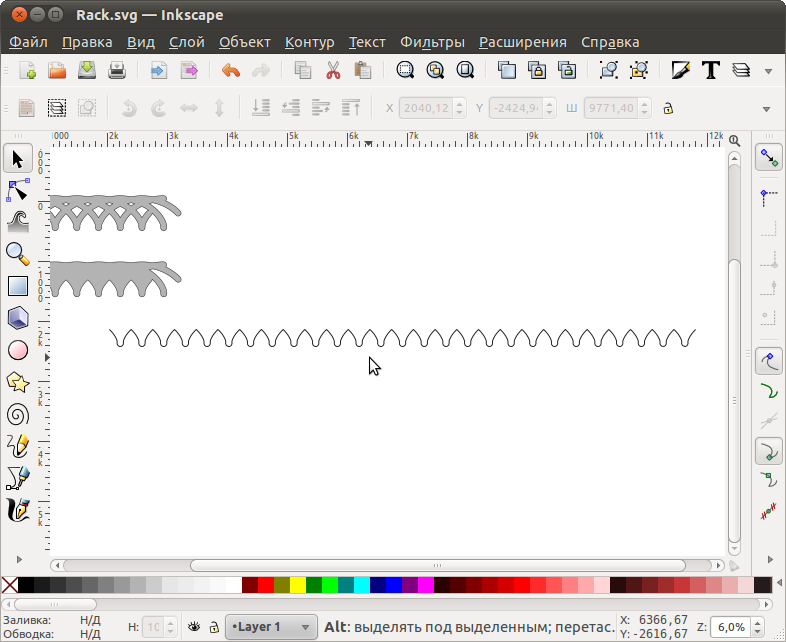Click the Paste clipboard icon
Screen dimensions: 786x642
[362, 70]
